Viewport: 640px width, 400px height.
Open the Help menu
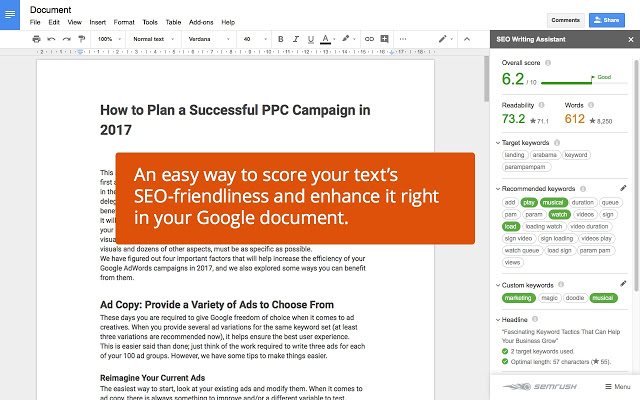pyautogui.click(x=228, y=22)
